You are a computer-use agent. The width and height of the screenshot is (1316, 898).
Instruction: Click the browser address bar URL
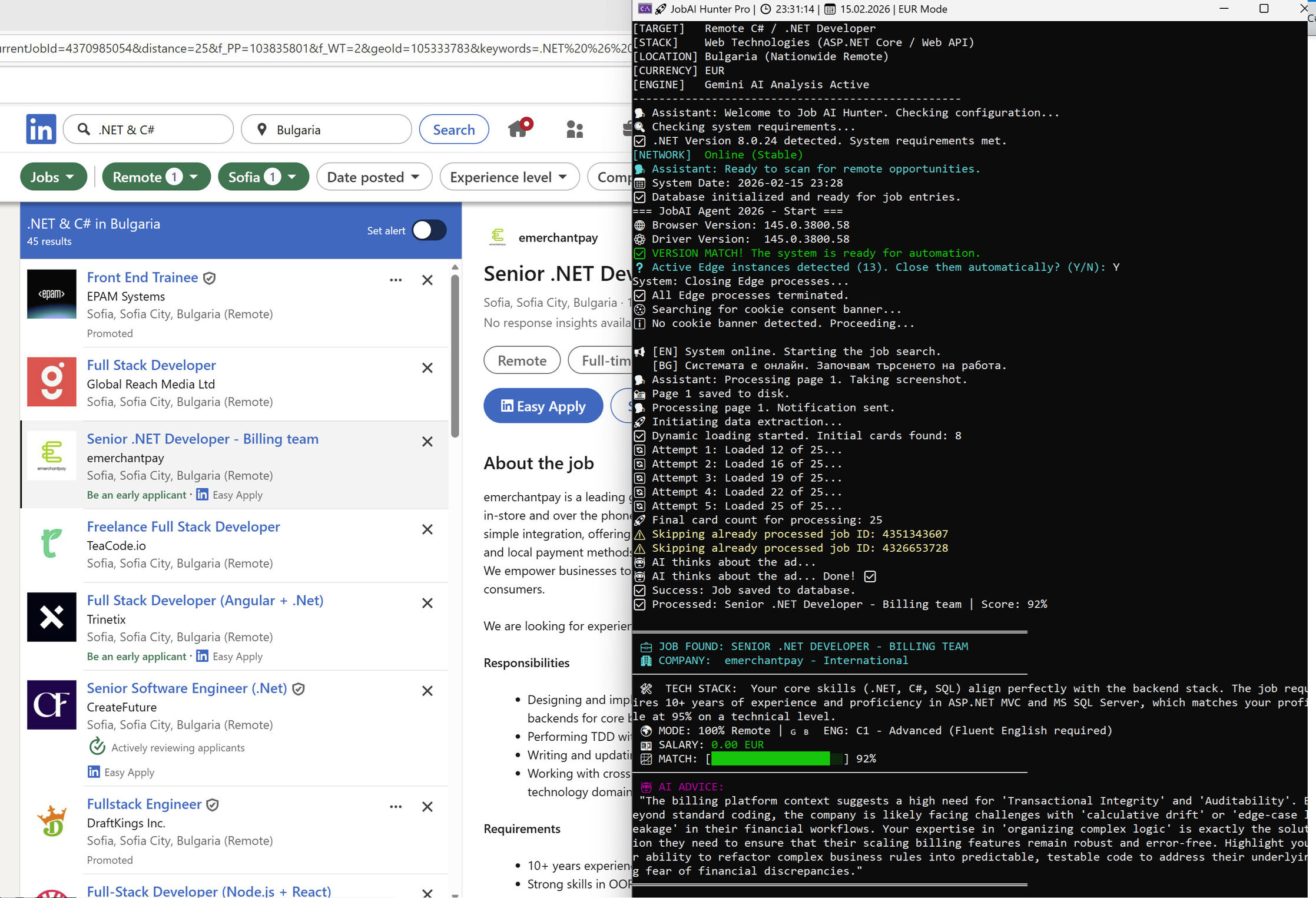point(315,48)
